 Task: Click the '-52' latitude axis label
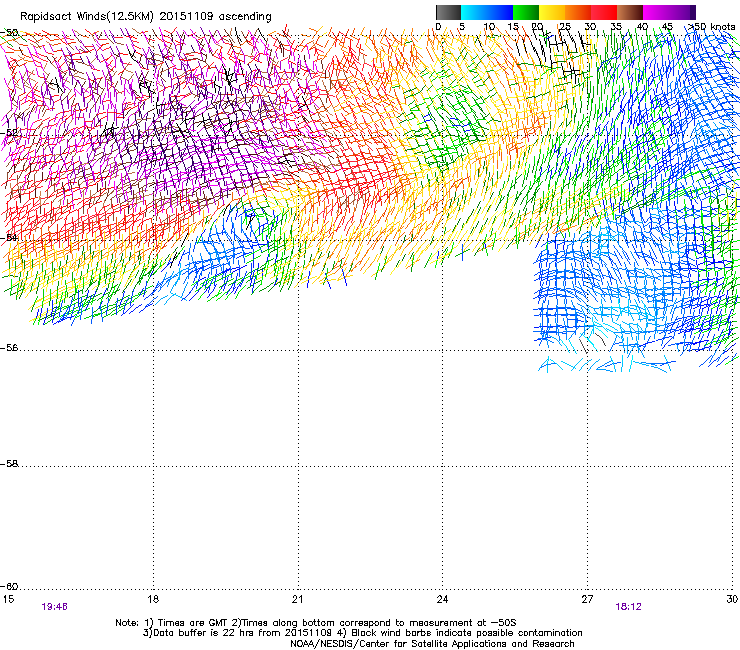(x=9, y=133)
